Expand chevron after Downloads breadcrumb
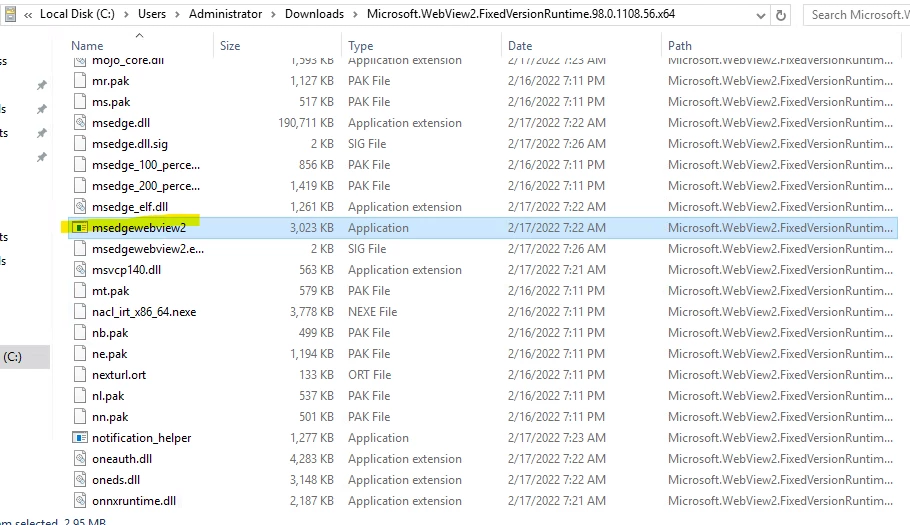The width and height of the screenshot is (910, 525). (355, 15)
